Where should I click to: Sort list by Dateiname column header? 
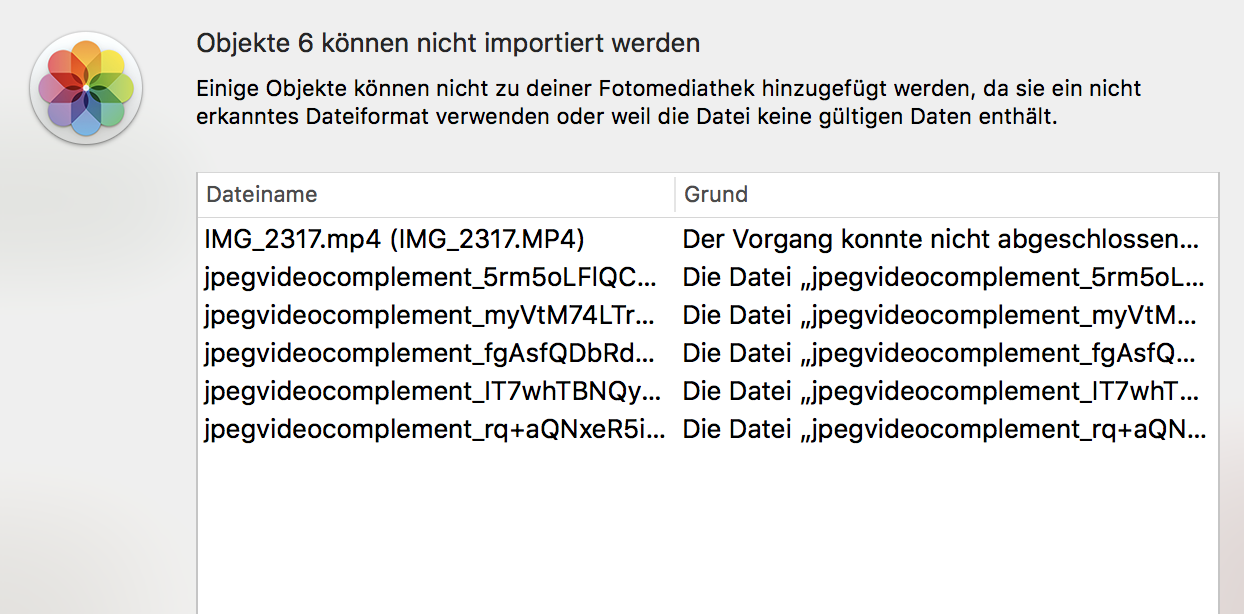coord(262,195)
